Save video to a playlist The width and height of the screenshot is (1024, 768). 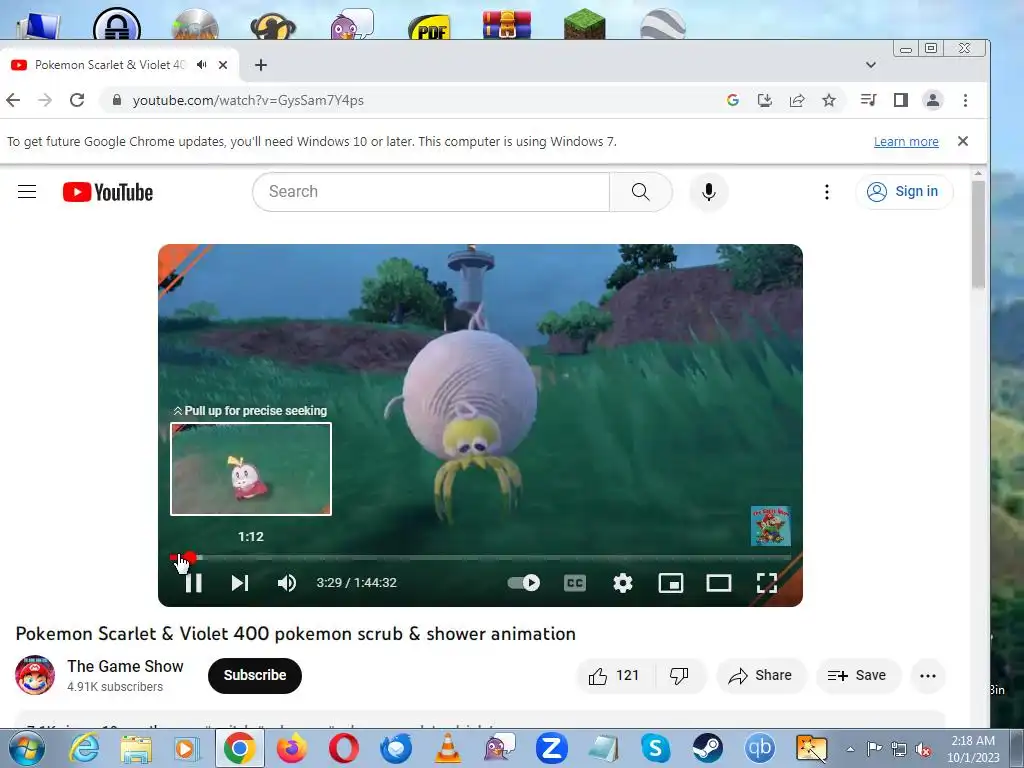(x=857, y=675)
